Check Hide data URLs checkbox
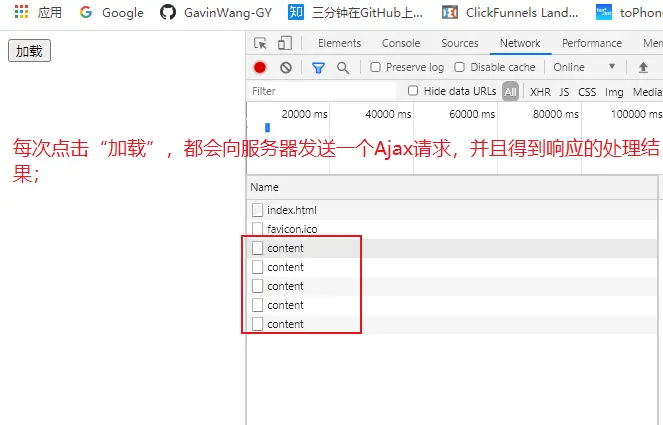The height and width of the screenshot is (425, 663). click(x=413, y=91)
